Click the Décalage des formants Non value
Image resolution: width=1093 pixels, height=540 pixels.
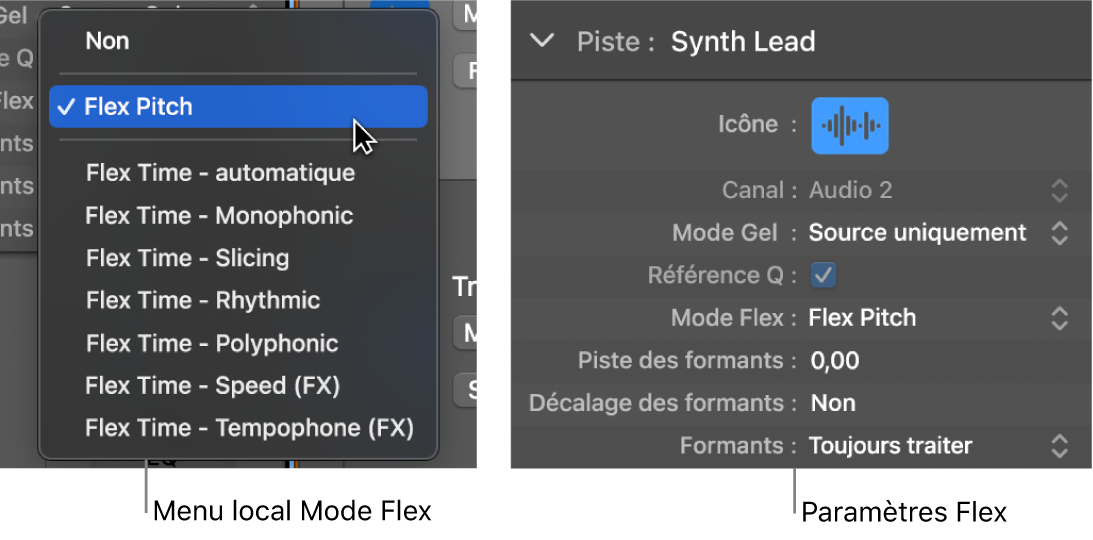pos(833,403)
